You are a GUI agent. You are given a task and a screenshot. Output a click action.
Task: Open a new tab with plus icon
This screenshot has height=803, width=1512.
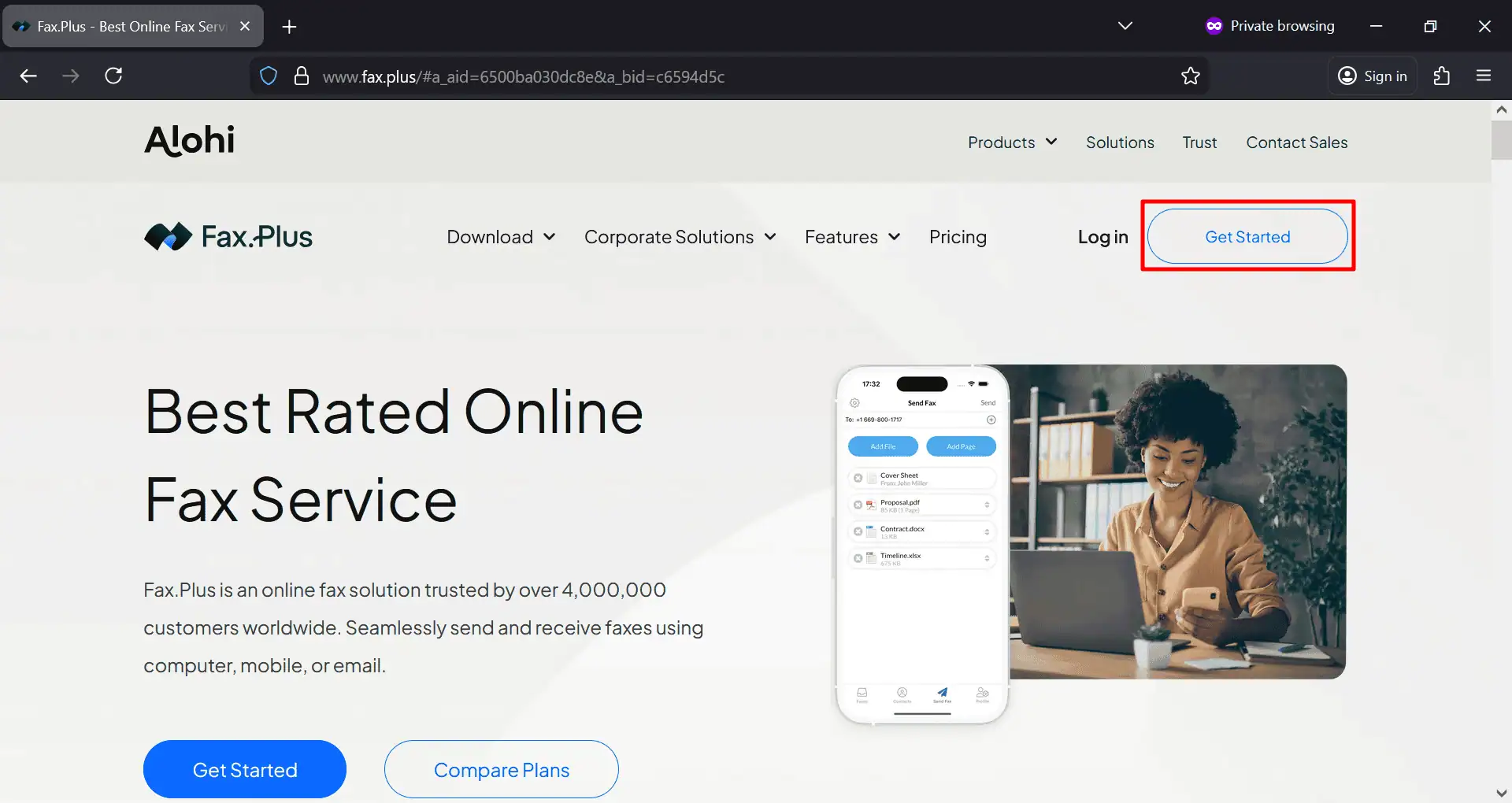pyautogui.click(x=289, y=27)
